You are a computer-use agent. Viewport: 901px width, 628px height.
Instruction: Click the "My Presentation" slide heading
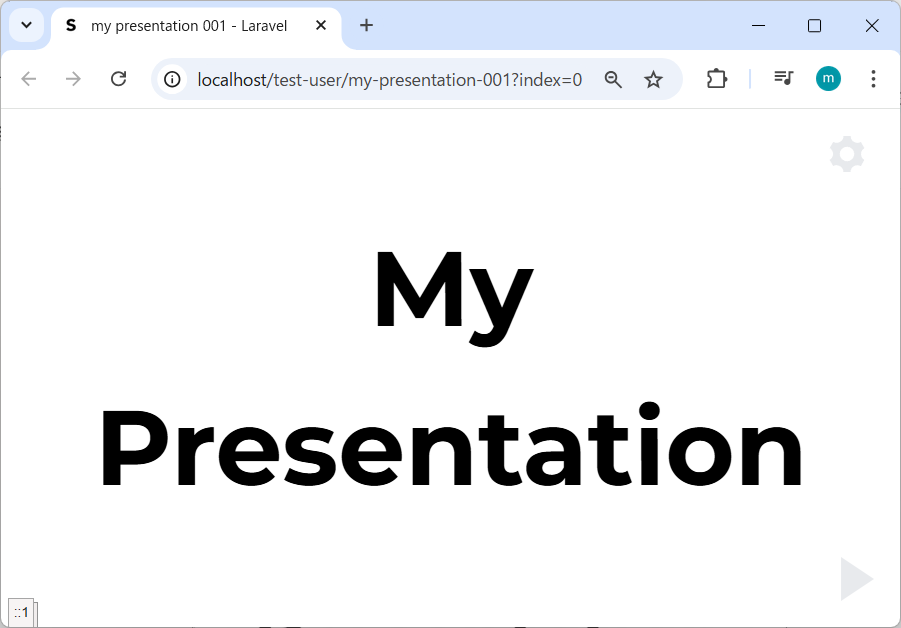tap(451, 369)
